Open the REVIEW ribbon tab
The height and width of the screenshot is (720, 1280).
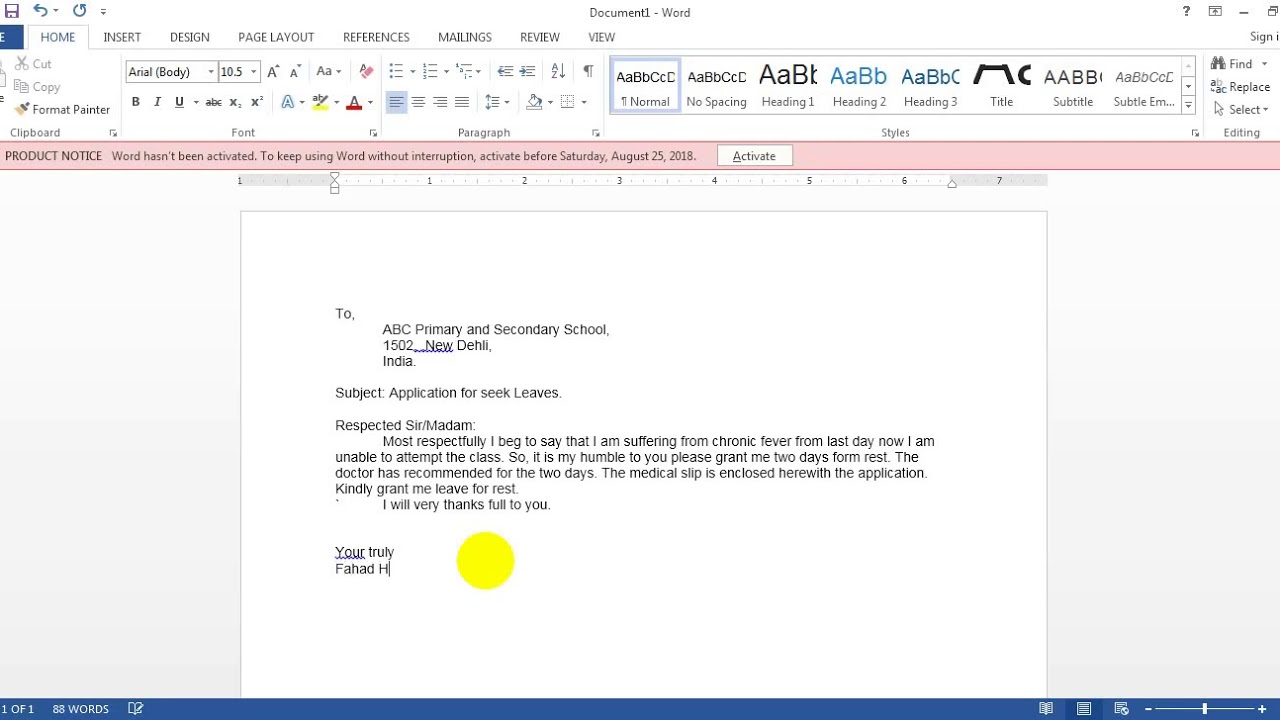540,37
